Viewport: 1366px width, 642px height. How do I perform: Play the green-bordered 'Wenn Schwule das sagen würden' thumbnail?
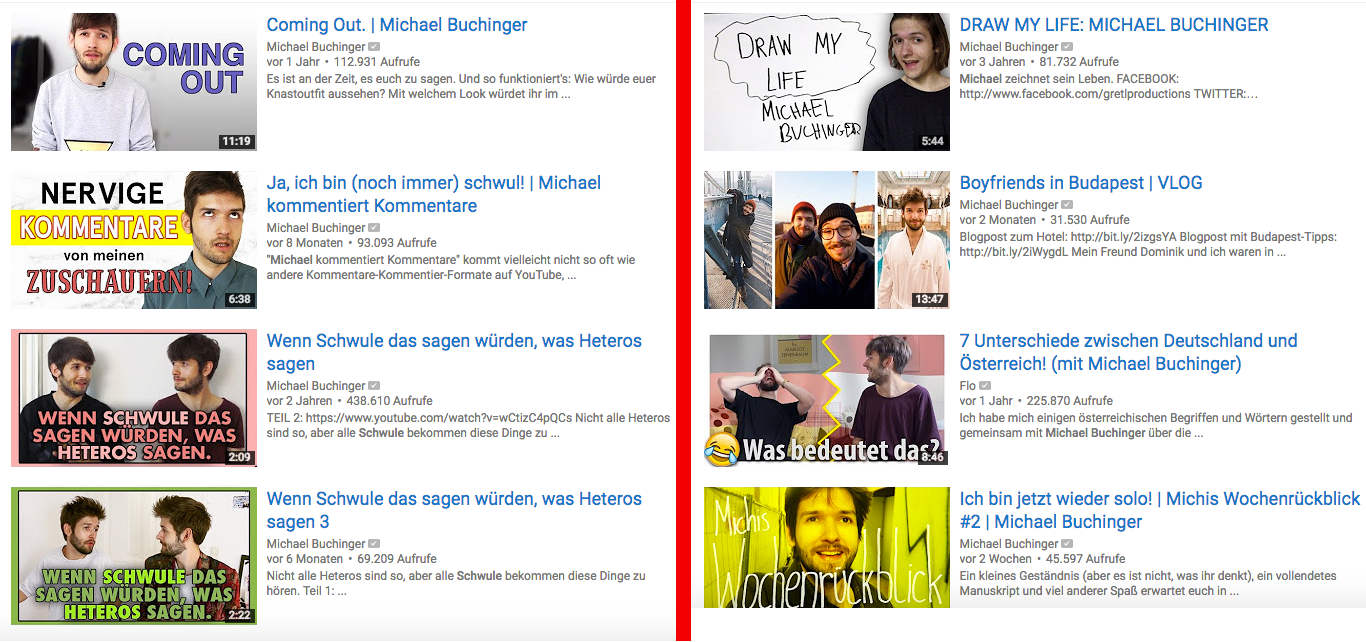133,556
